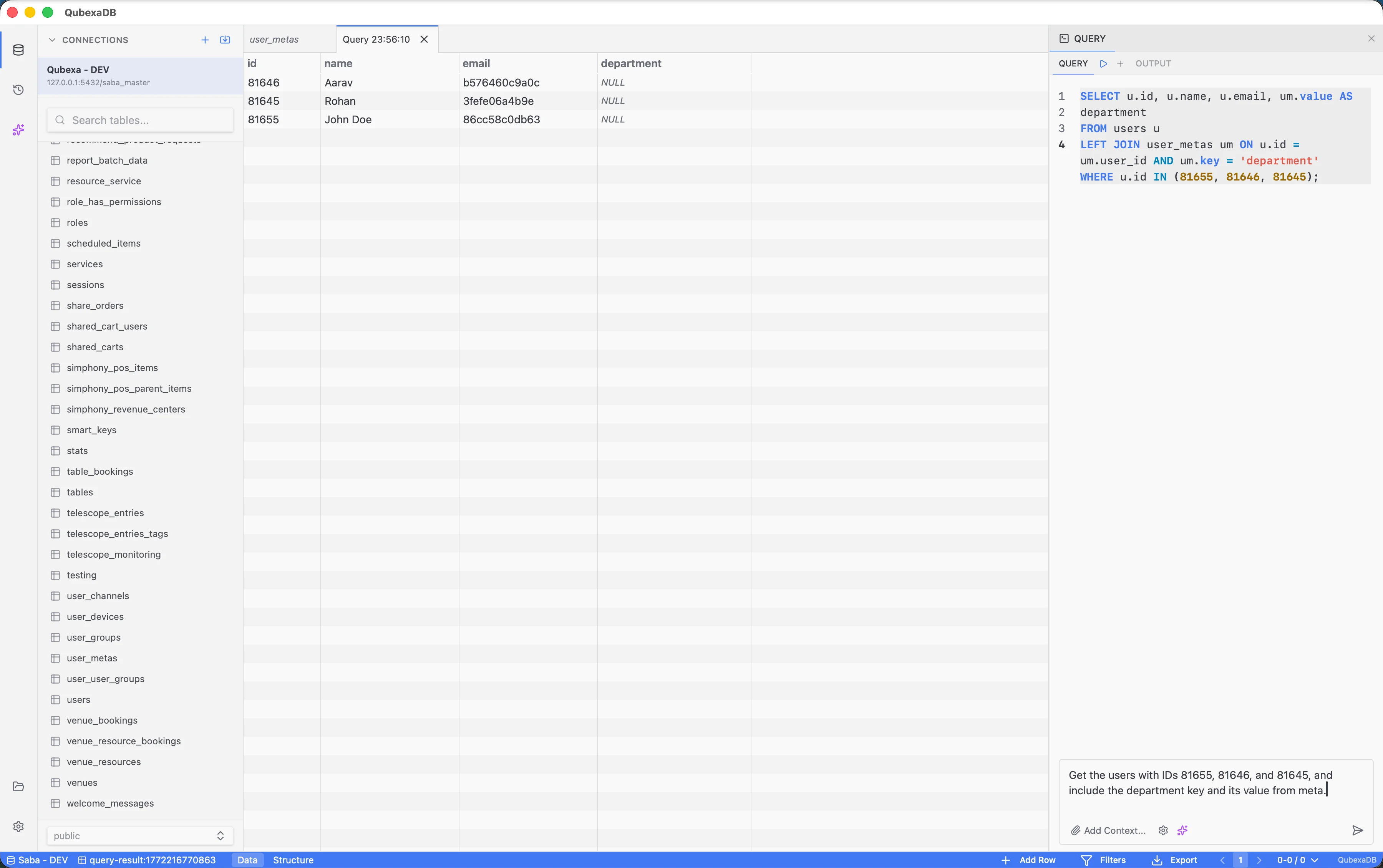Click the paperclip attachment icon in chat input
The image size is (1383, 868).
click(x=1075, y=831)
